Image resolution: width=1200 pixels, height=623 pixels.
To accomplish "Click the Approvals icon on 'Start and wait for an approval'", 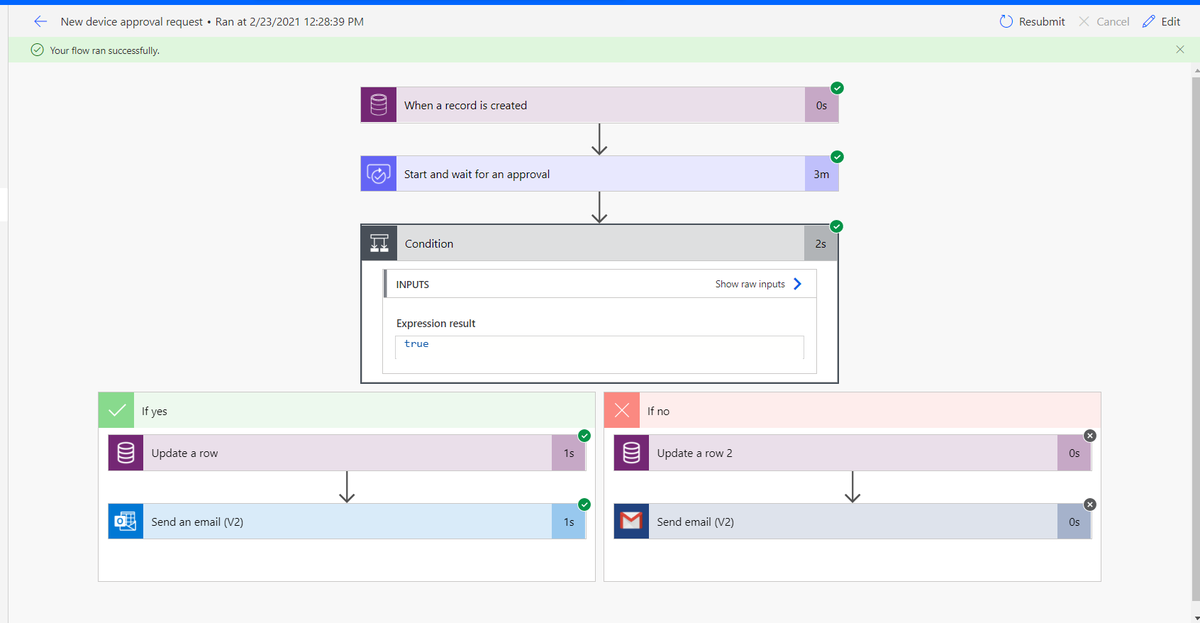I will pyautogui.click(x=379, y=174).
